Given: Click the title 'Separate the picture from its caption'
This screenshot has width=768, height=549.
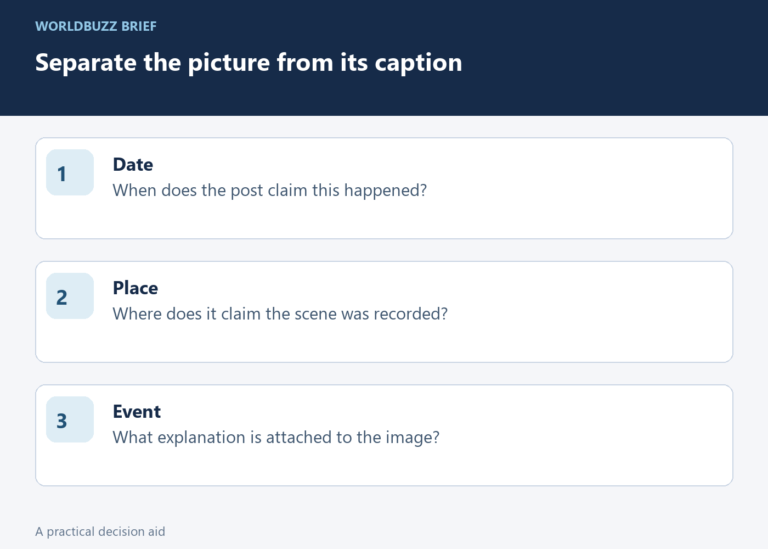Looking at the screenshot, I should 248,62.
